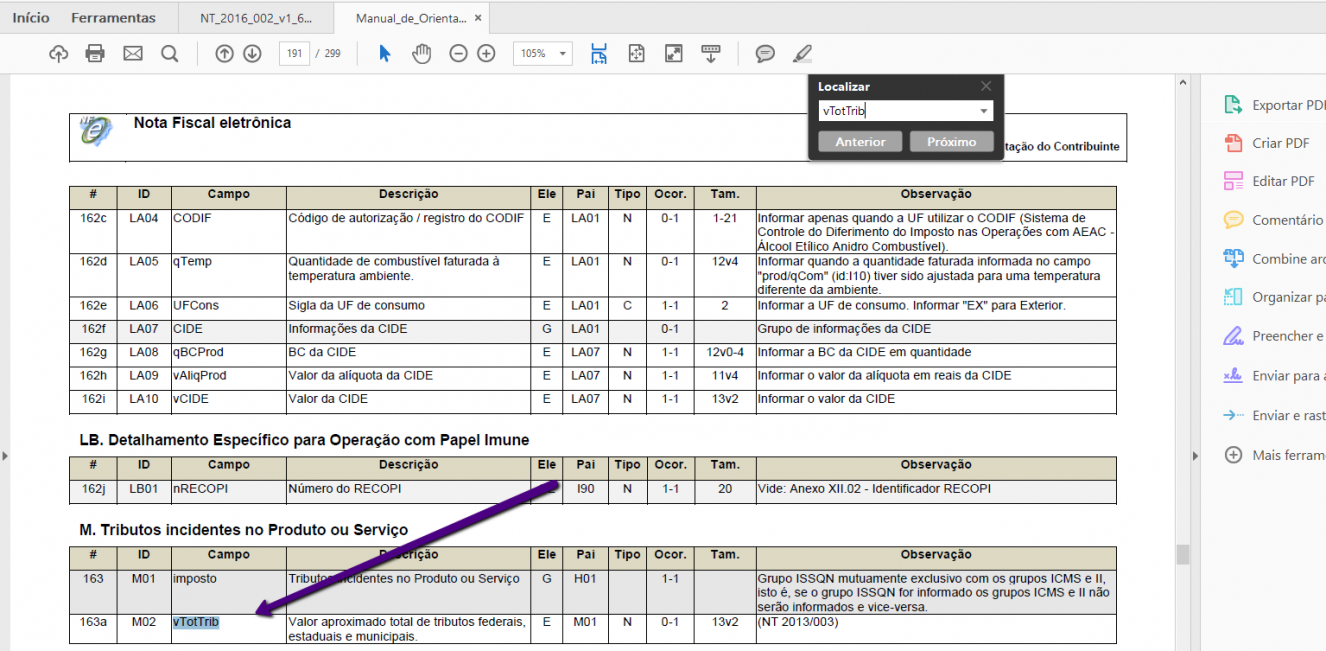This screenshot has width=1326, height=651.
Task: Open the search magnifier tool
Action: click(x=170, y=54)
